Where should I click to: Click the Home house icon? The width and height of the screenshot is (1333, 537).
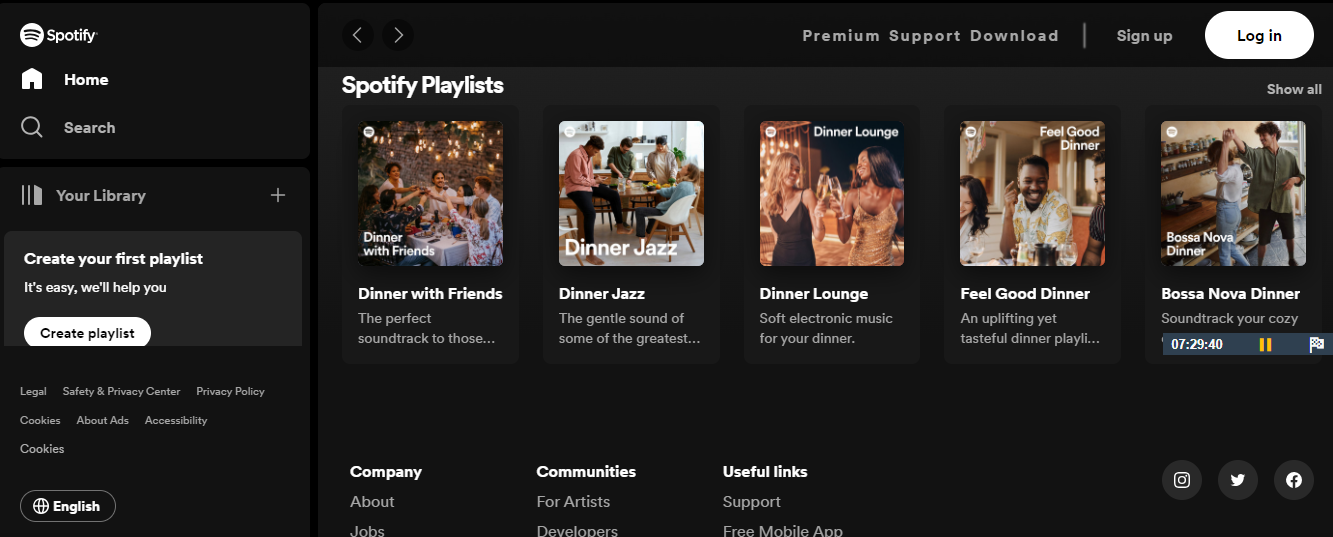[x=32, y=79]
